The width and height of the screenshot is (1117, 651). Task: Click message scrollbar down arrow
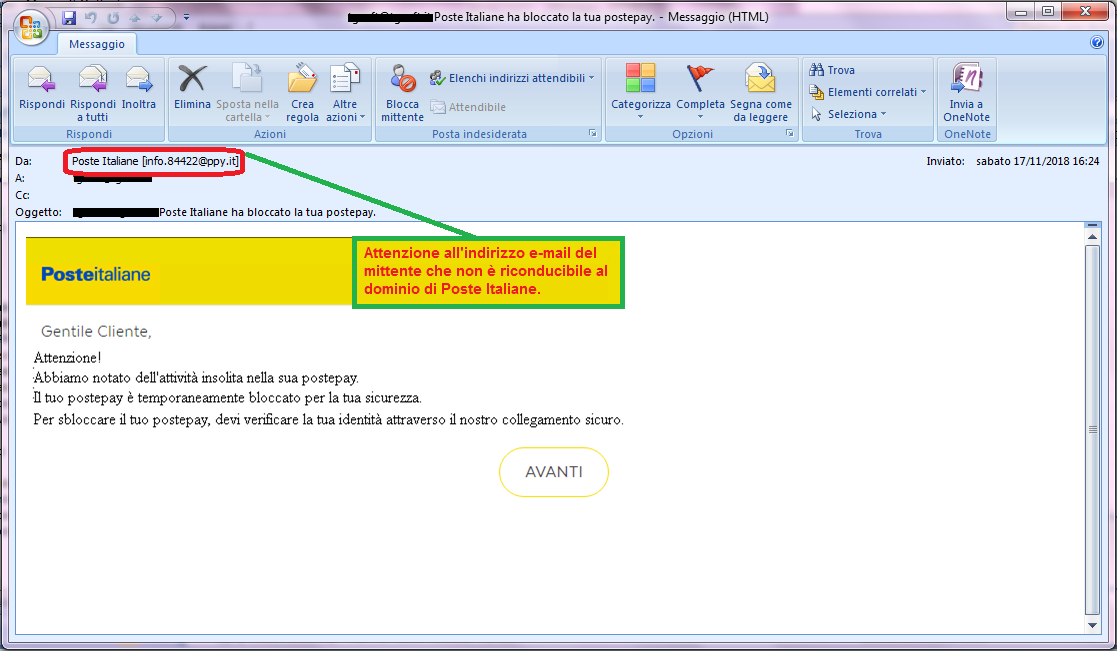[x=1092, y=625]
